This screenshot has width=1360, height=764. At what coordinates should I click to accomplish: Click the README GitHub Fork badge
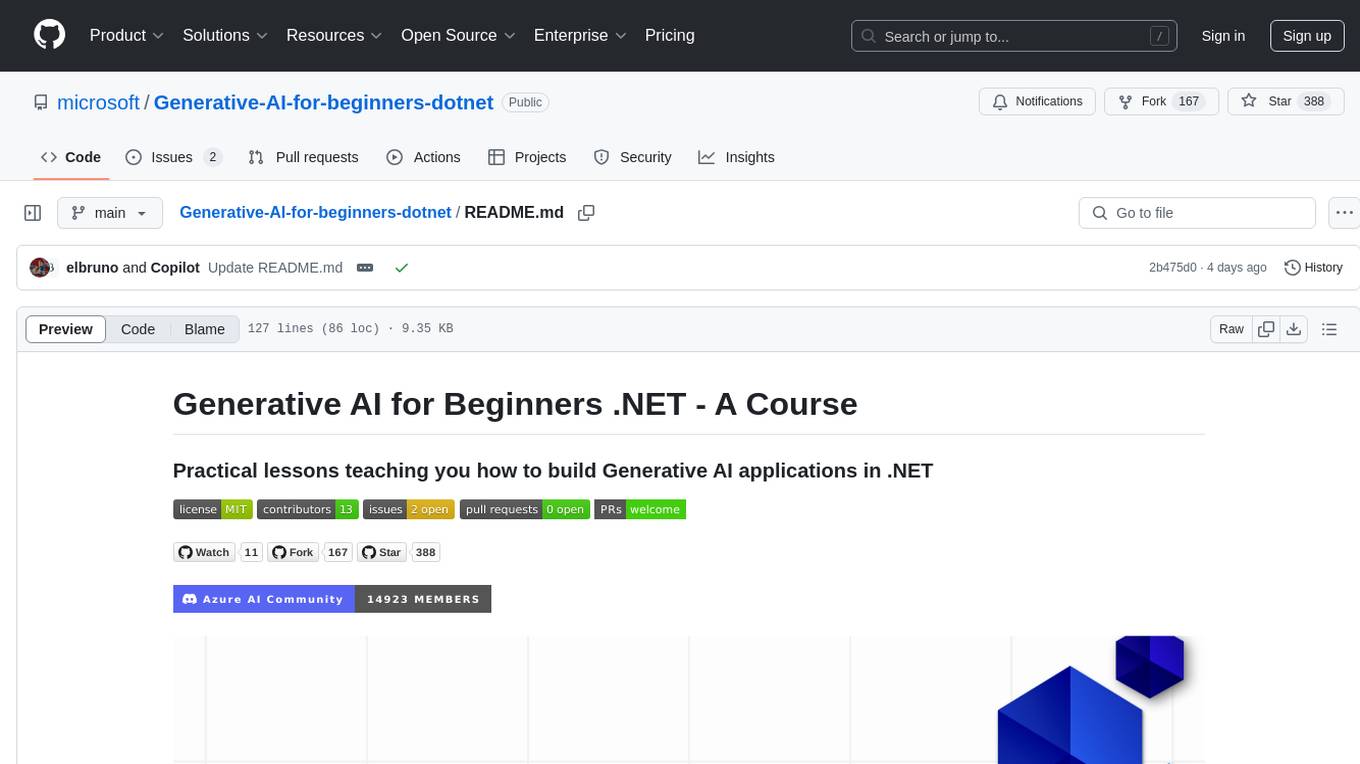[293, 552]
